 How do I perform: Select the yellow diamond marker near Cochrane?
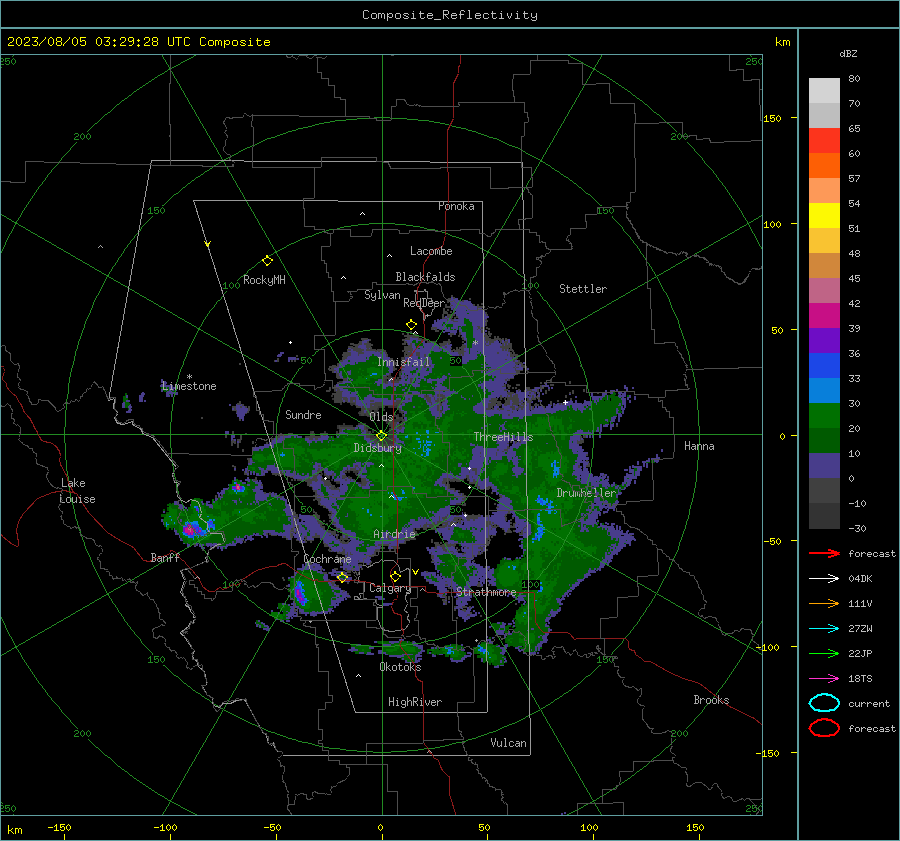click(x=342, y=577)
